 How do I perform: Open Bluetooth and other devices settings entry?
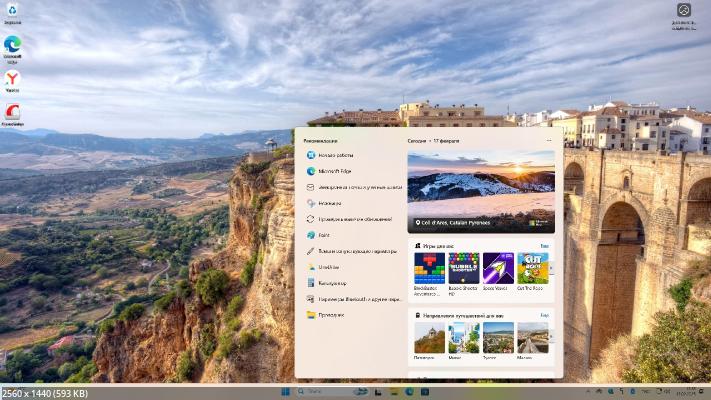[354, 299]
